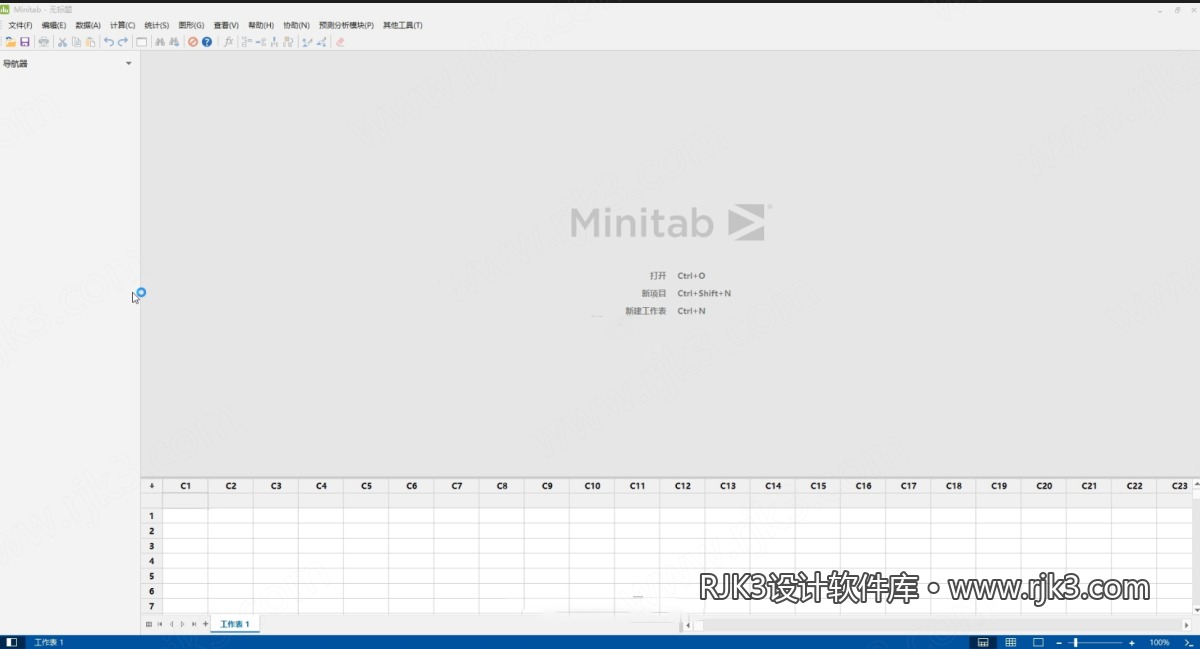Click the zoom out minus button
1200x649 pixels.
pyautogui.click(x=1059, y=642)
